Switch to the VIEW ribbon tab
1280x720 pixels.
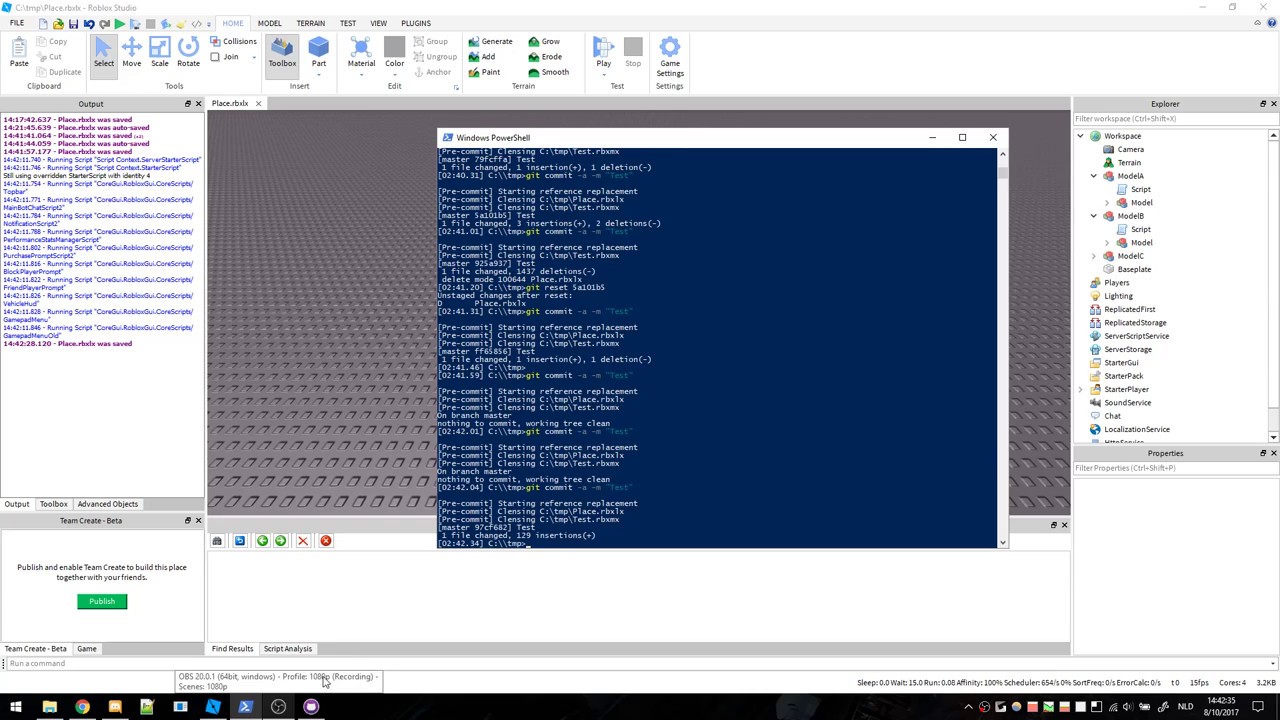(x=378, y=23)
